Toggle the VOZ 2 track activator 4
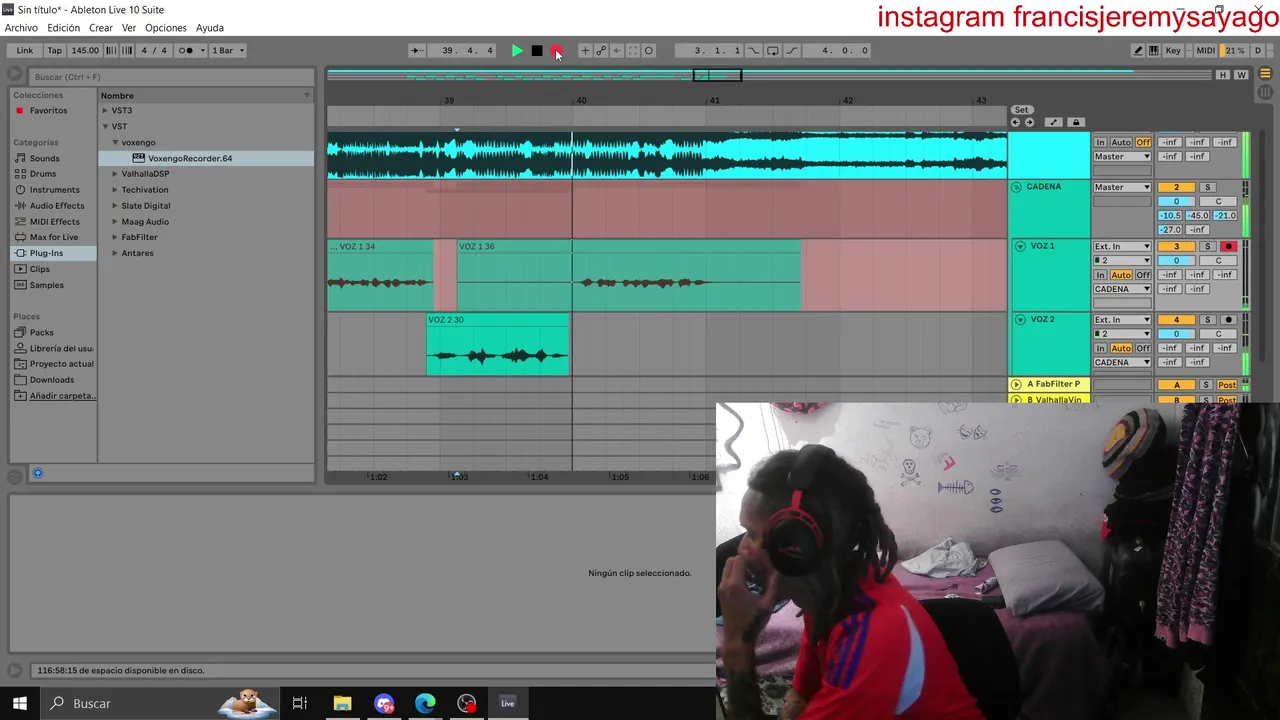 coord(1176,320)
